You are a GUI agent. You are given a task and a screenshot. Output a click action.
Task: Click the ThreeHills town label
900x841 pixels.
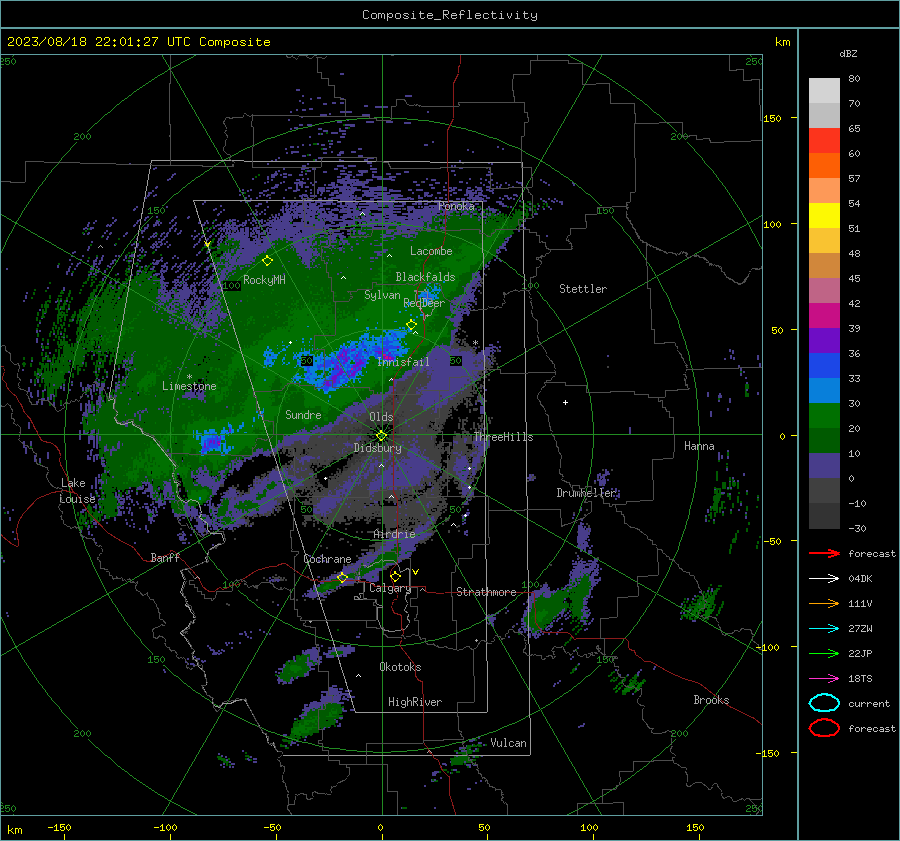tap(503, 437)
